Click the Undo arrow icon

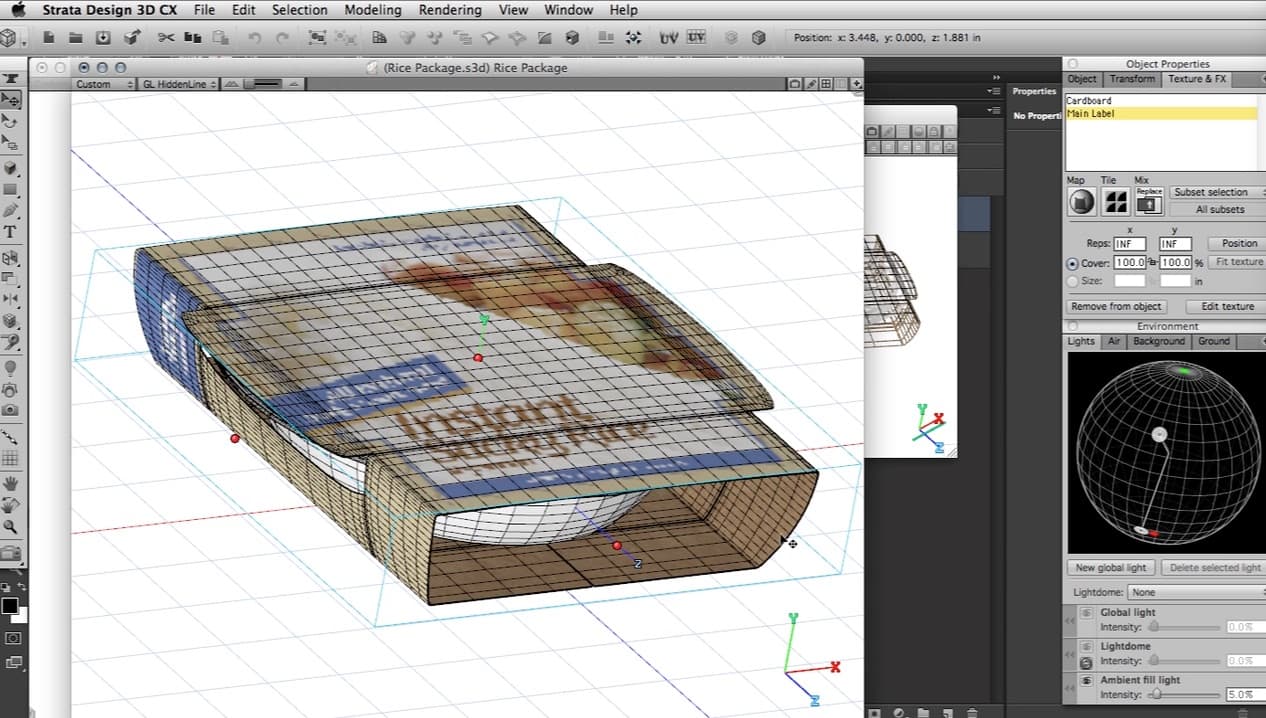pos(254,38)
